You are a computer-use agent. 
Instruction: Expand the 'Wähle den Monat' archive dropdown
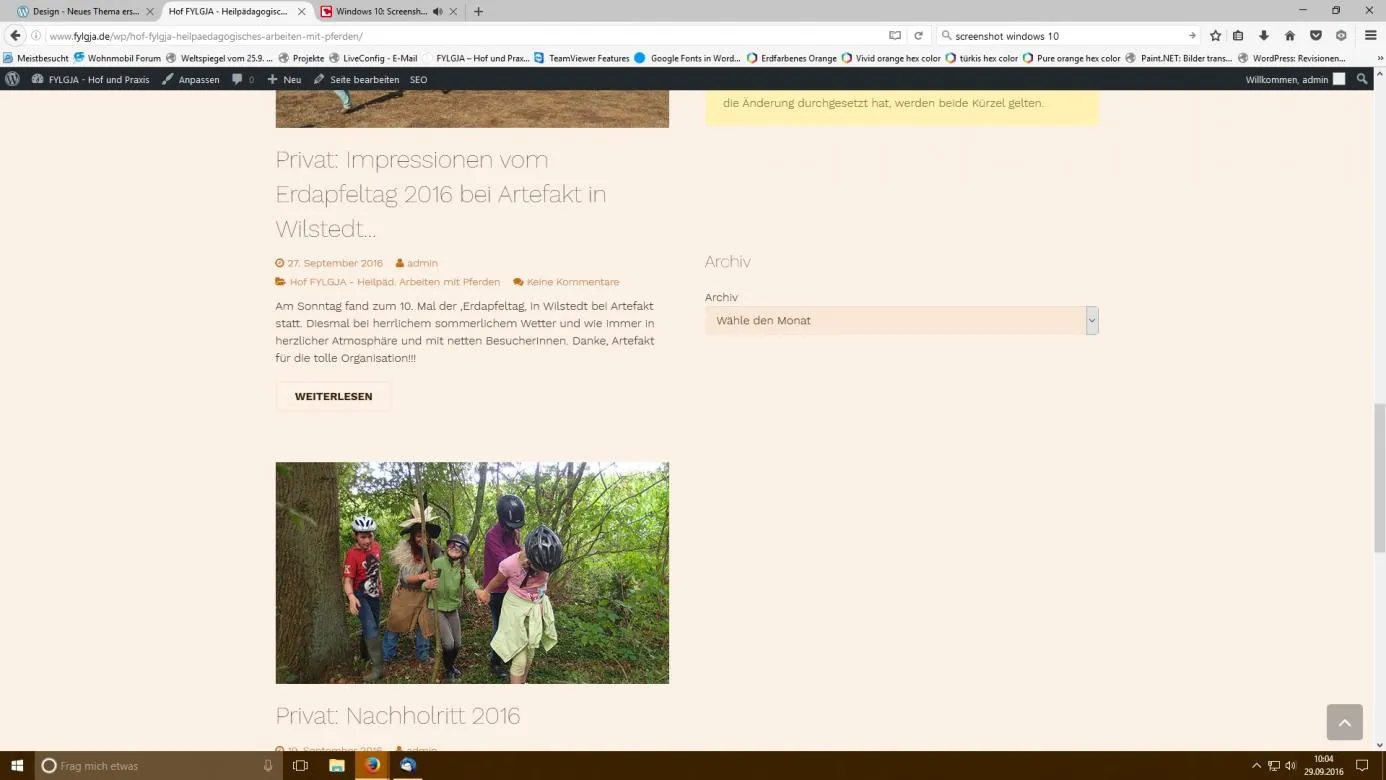click(x=901, y=321)
